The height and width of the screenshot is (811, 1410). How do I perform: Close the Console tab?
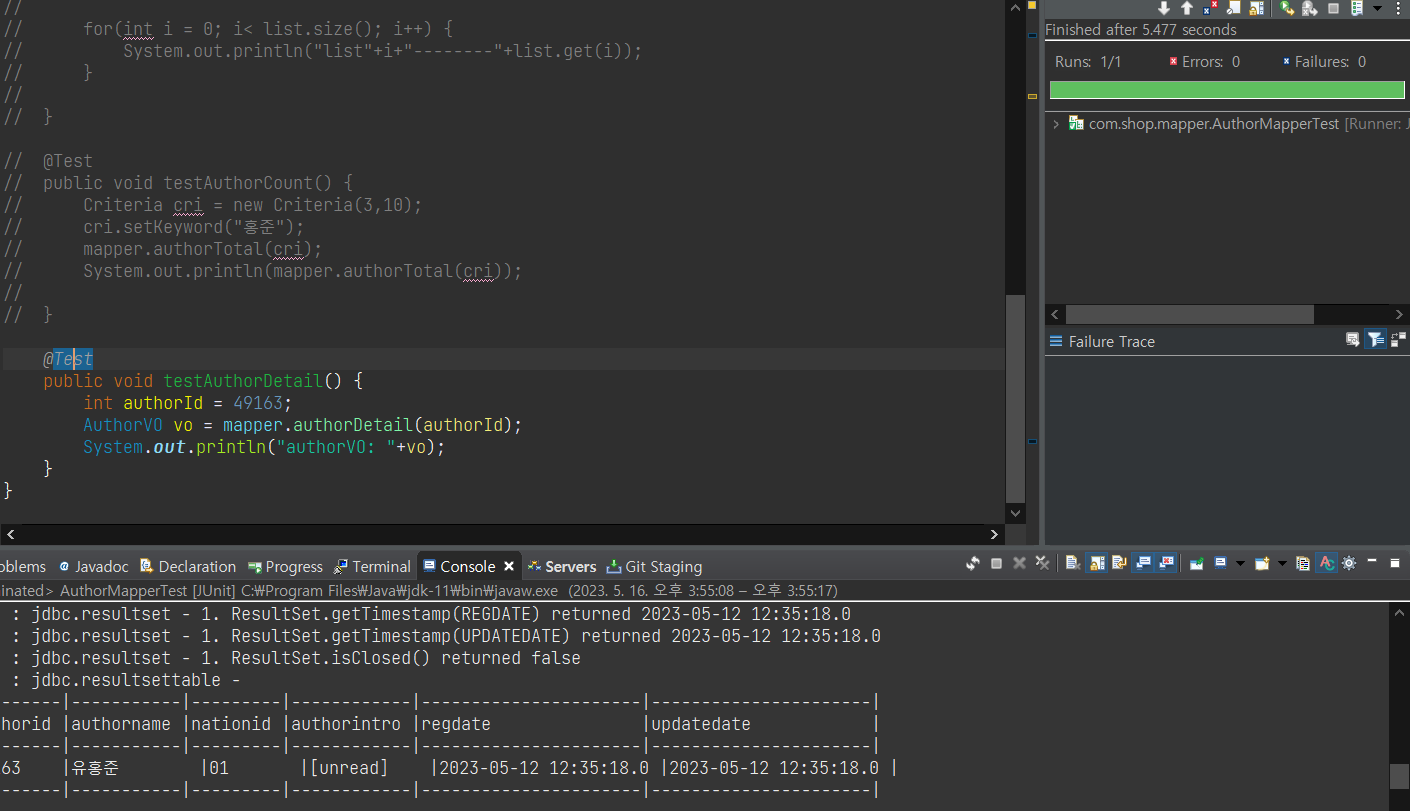pyautogui.click(x=509, y=566)
